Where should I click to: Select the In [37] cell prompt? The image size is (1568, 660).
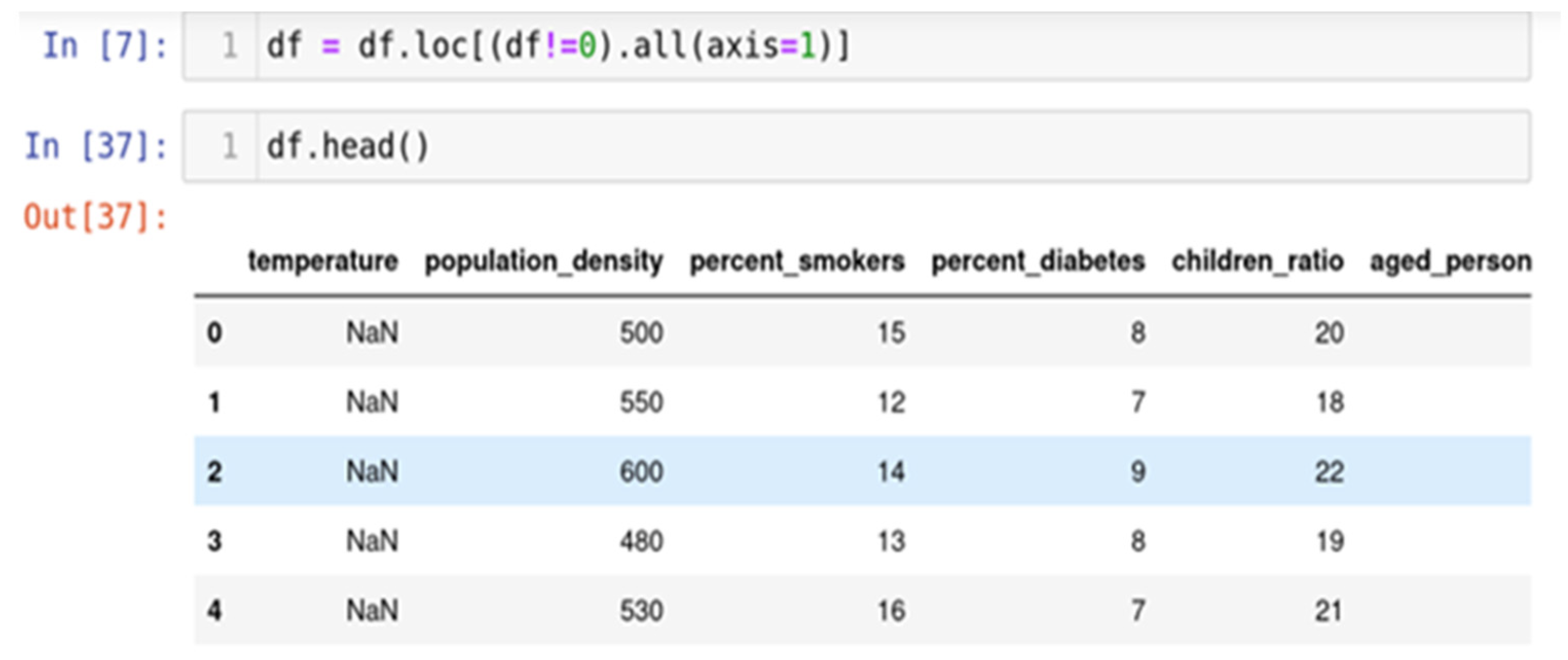(x=96, y=146)
